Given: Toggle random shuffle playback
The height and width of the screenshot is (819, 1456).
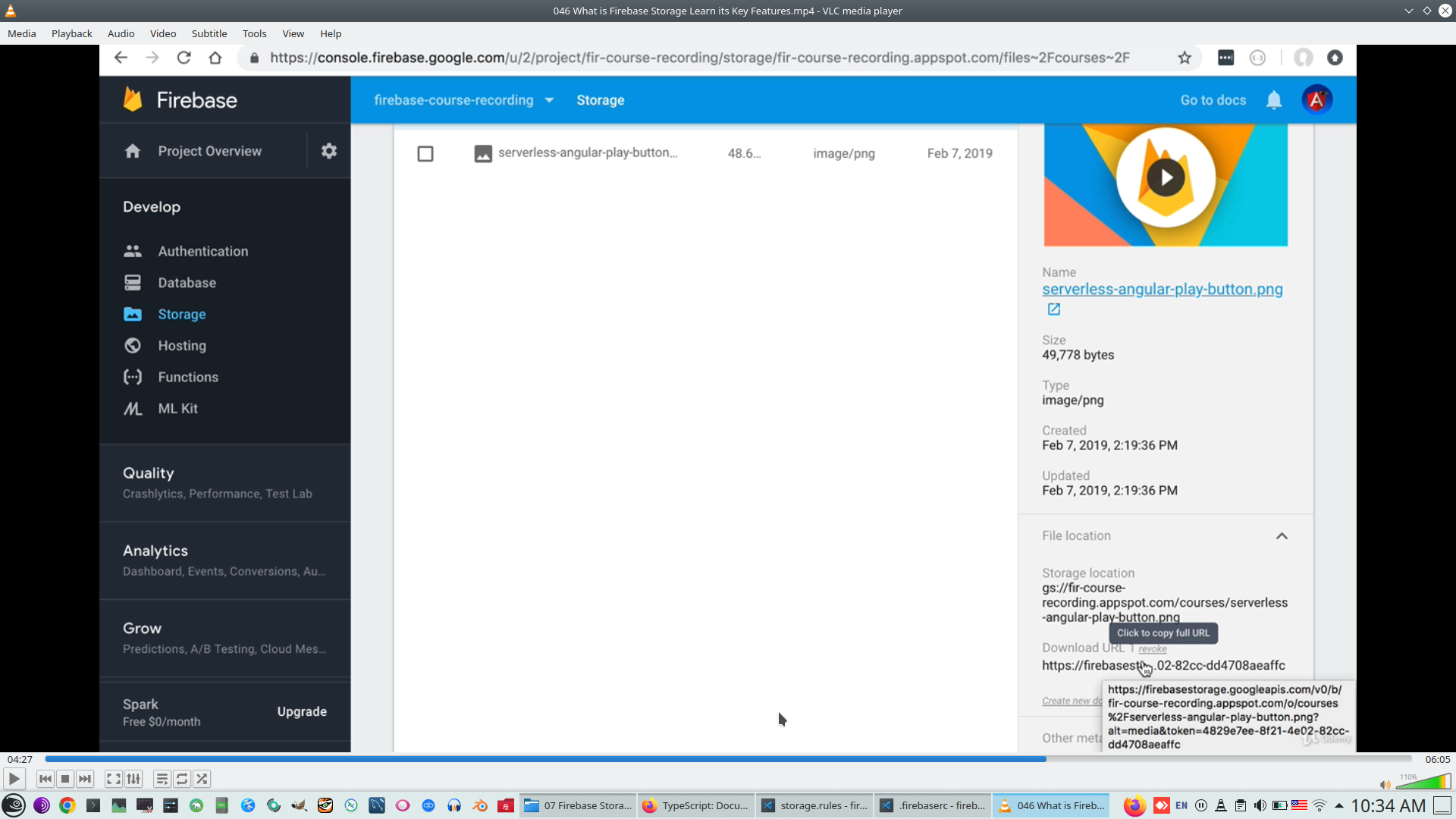Looking at the screenshot, I should coord(202,779).
